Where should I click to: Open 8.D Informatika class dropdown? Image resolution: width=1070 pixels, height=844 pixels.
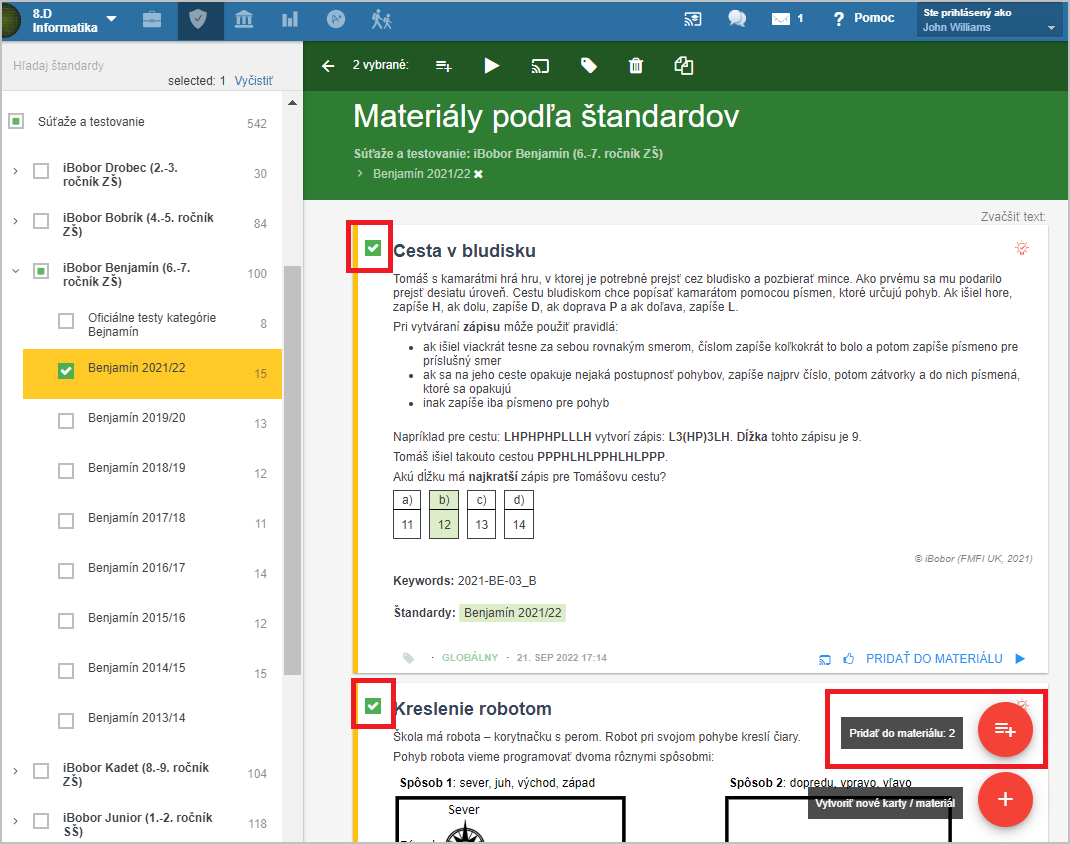pos(74,20)
